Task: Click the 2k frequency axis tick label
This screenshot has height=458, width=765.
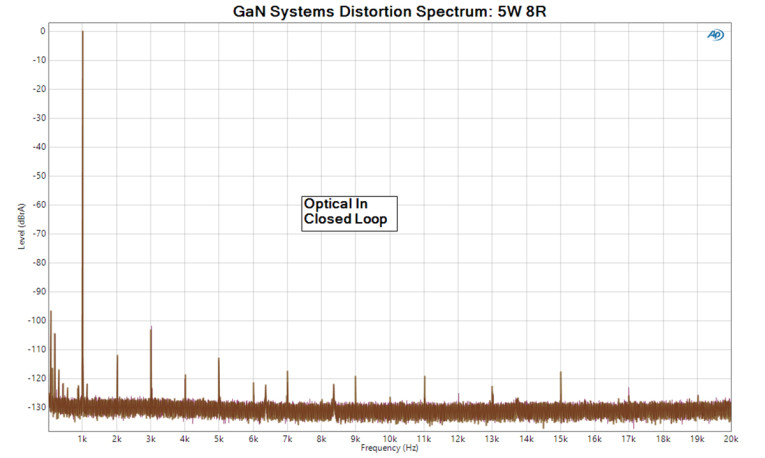Action: pos(117,439)
